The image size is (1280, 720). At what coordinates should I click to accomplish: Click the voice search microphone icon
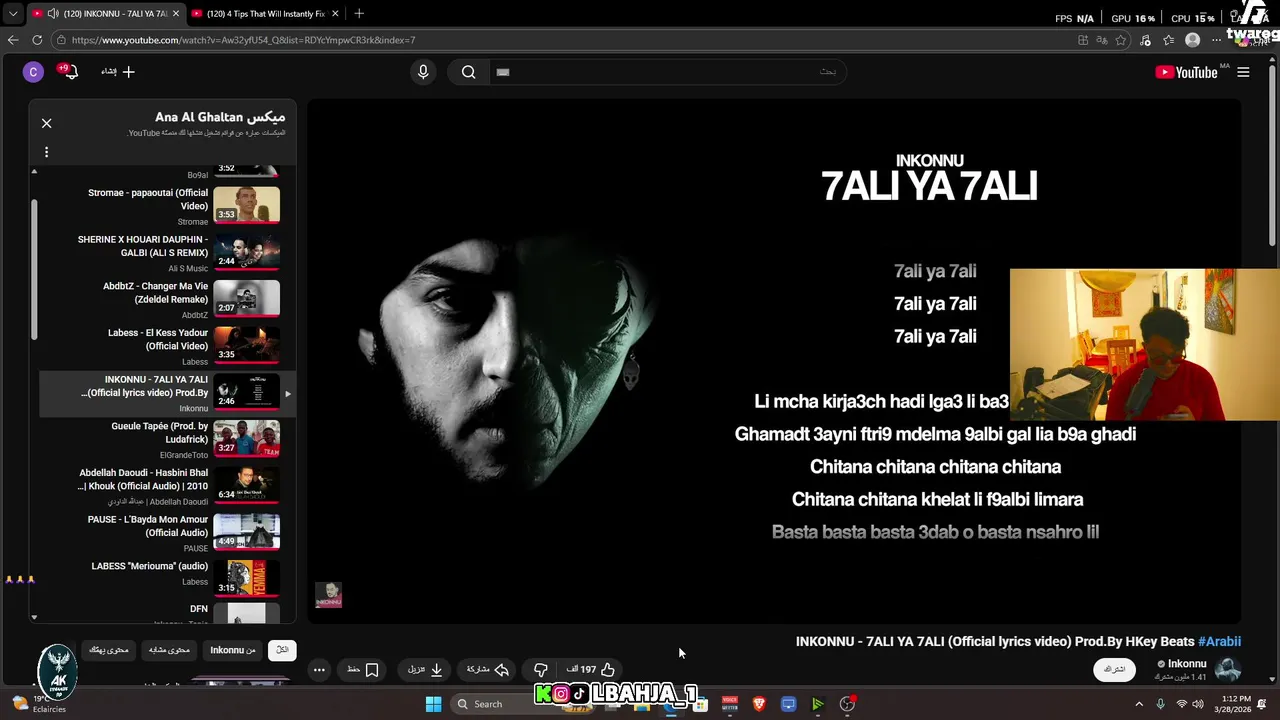point(423,72)
